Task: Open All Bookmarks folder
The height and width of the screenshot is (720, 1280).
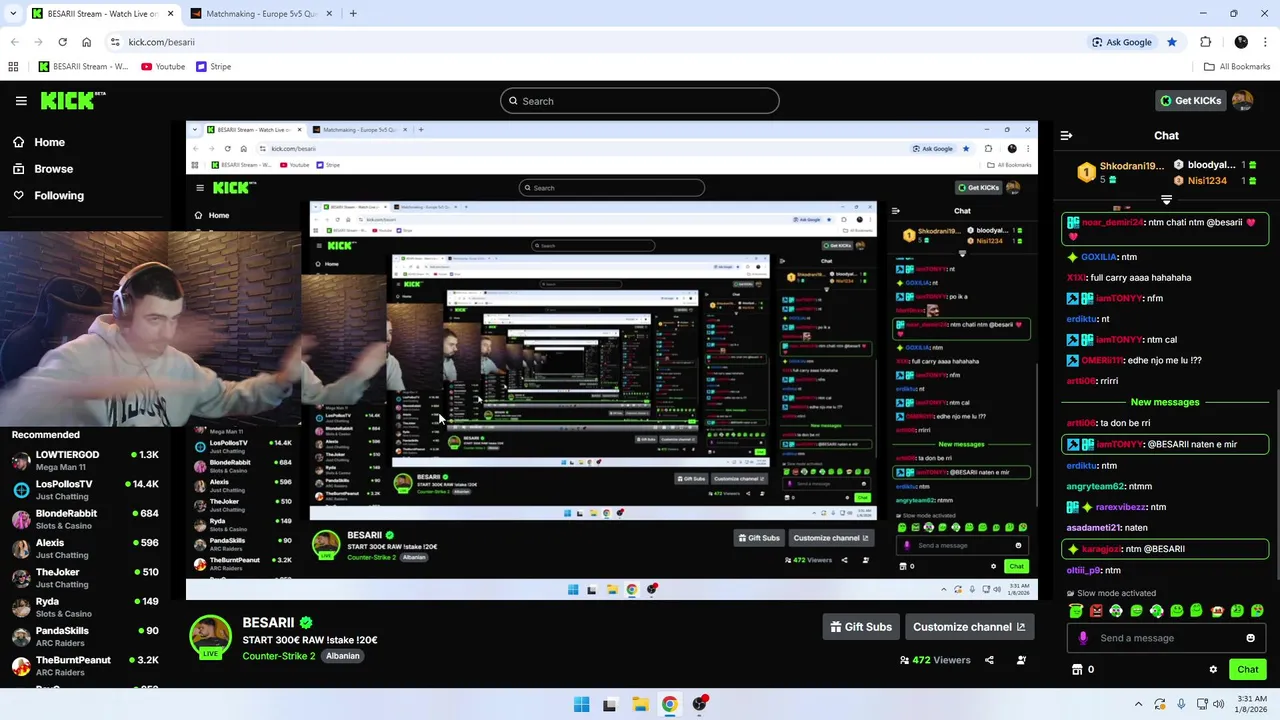Action: pyautogui.click(x=1237, y=67)
